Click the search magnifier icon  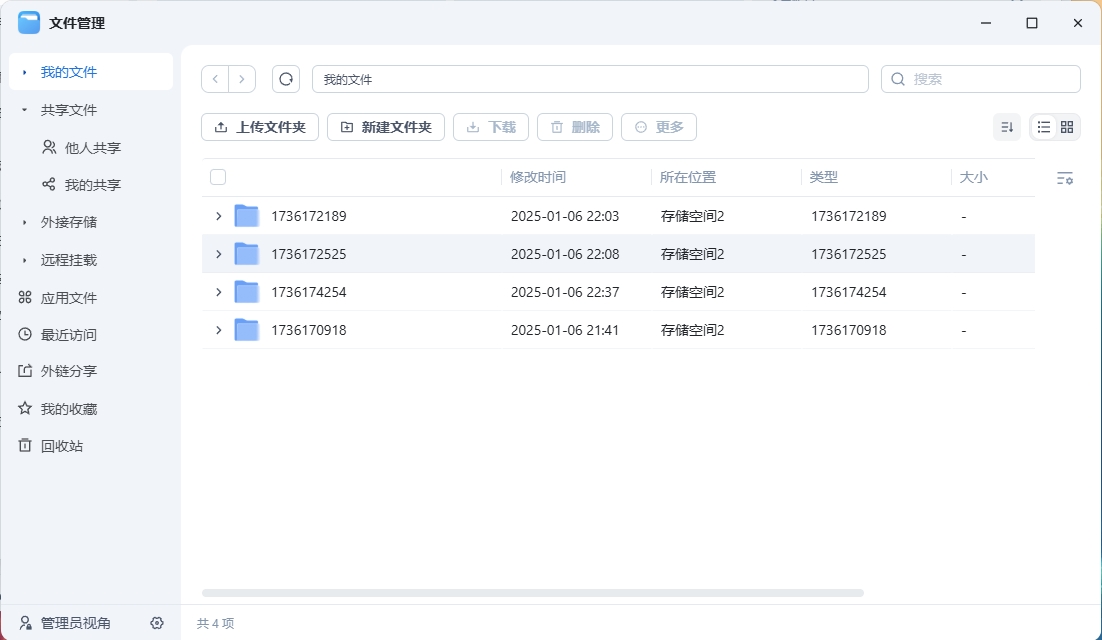tap(897, 79)
